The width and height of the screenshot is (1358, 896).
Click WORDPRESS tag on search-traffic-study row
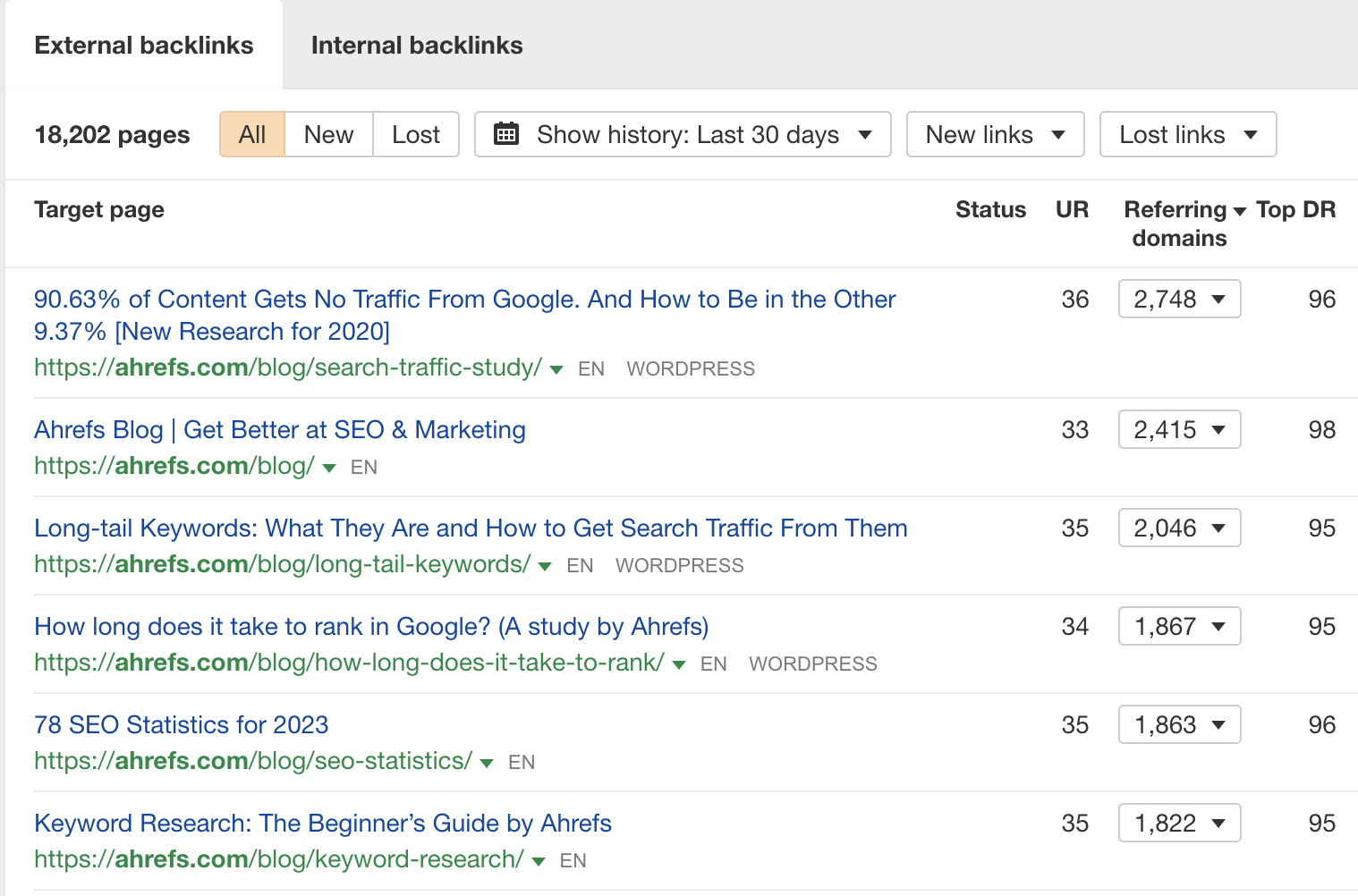[x=691, y=368]
